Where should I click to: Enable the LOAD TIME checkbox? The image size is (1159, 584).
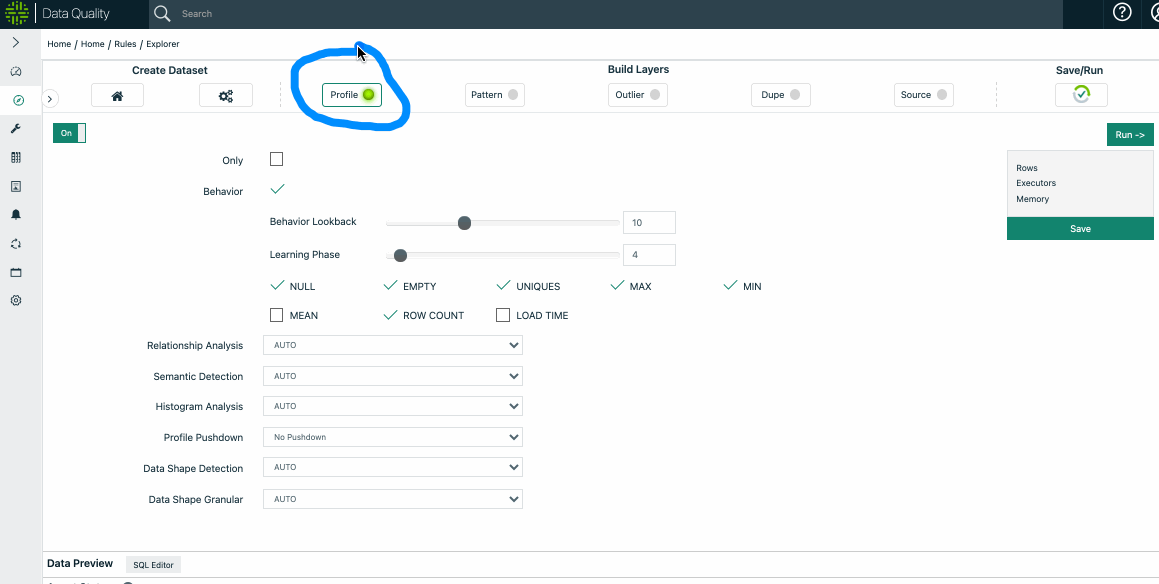[503, 315]
